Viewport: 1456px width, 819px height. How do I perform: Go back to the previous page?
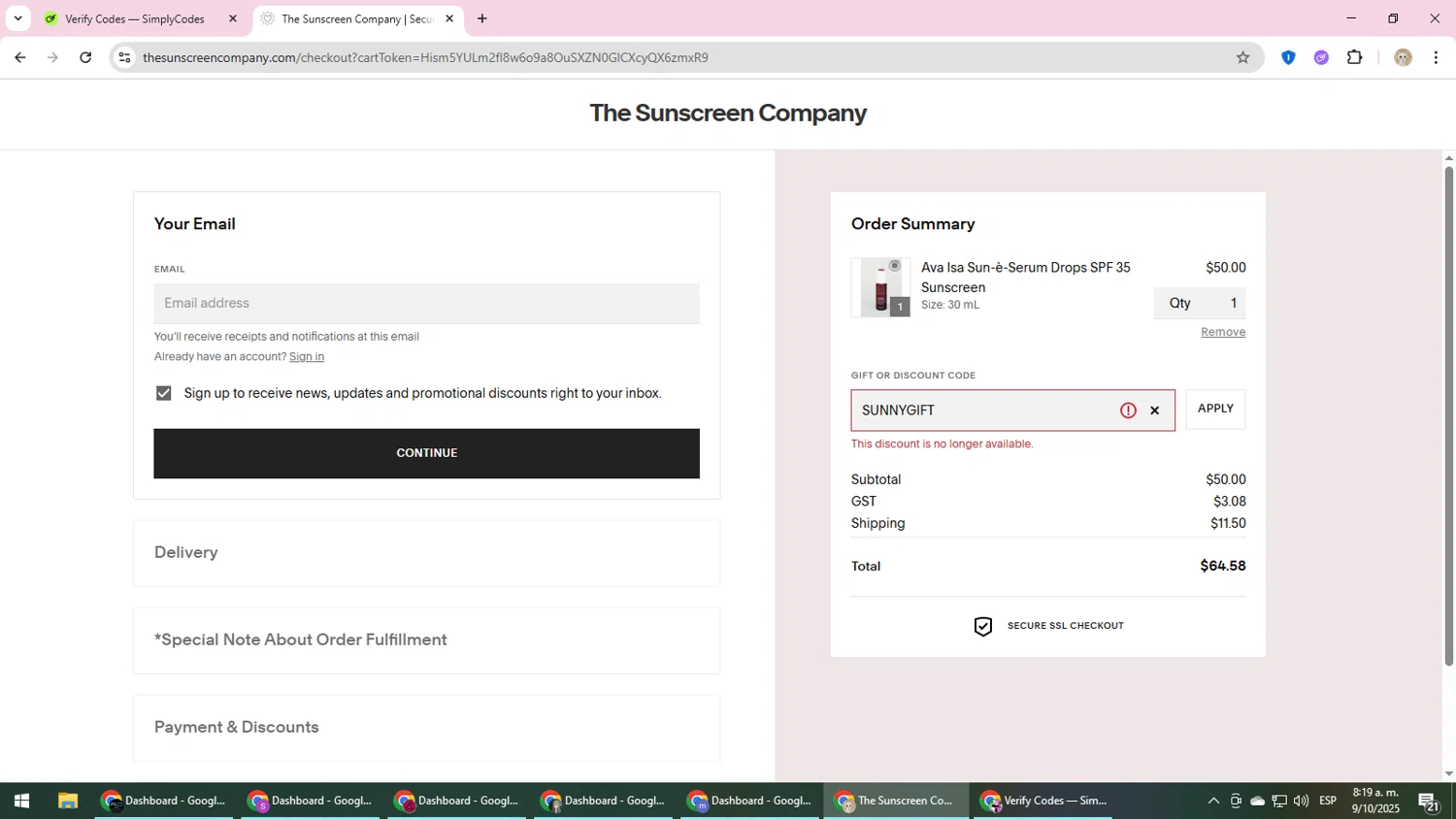coord(19,57)
